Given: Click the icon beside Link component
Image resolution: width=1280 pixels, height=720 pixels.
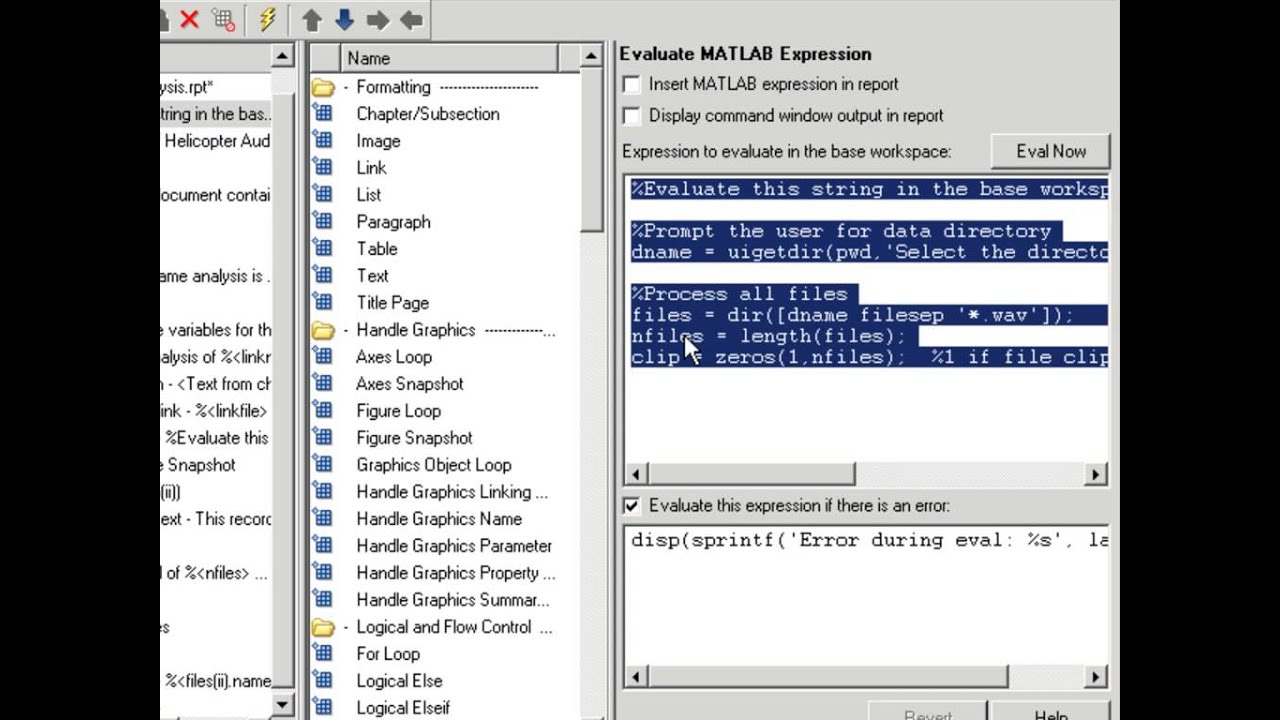Looking at the screenshot, I should pos(322,168).
